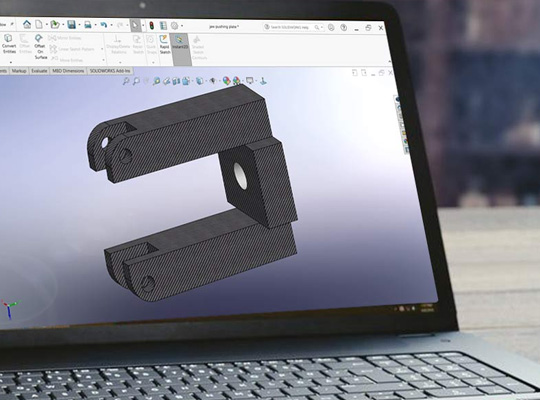This screenshot has height=400, width=540.
Task: Toggle the Rapid Sketch mode
Action: click(165, 44)
